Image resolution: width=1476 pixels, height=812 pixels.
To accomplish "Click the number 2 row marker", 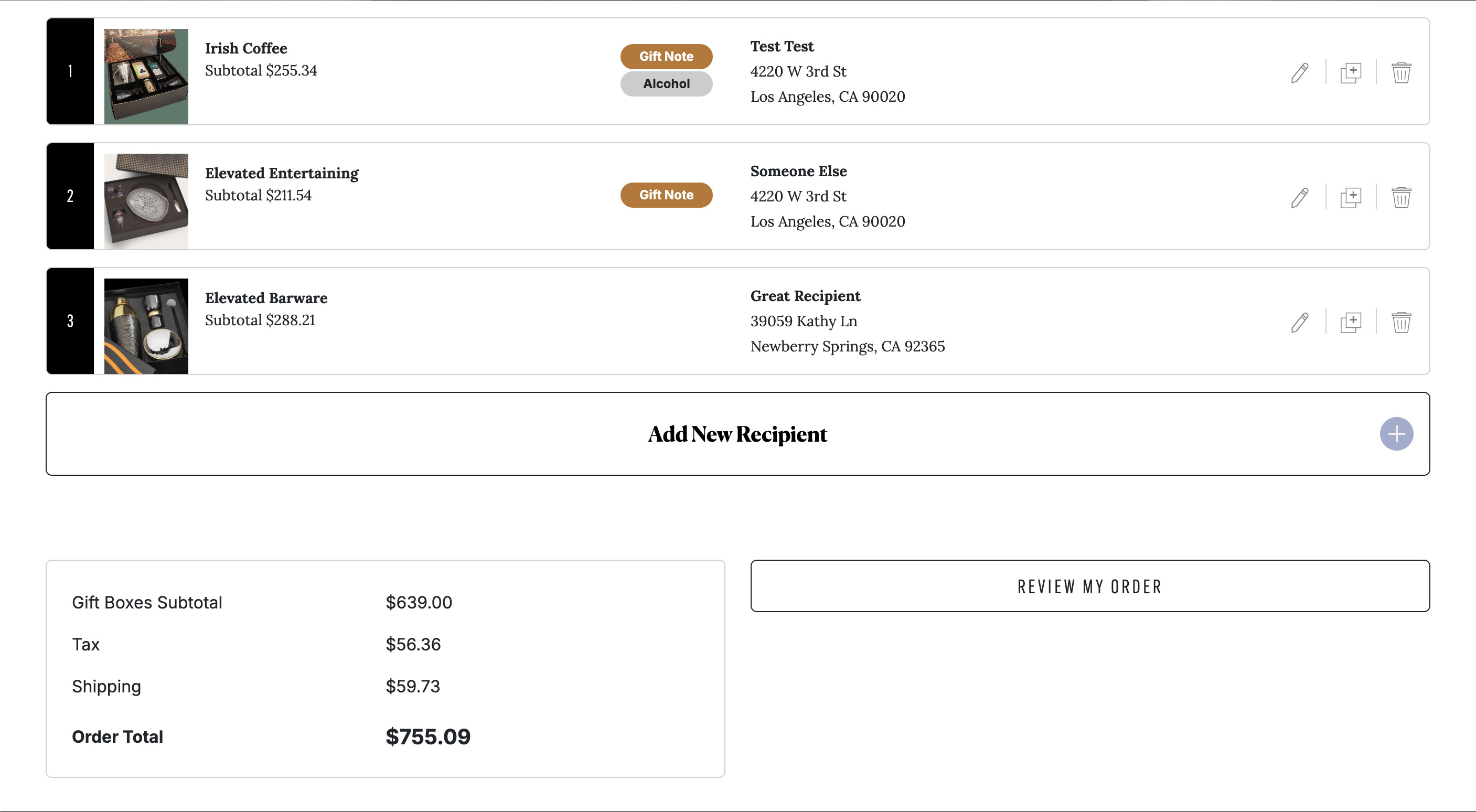I will pos(70,196).
